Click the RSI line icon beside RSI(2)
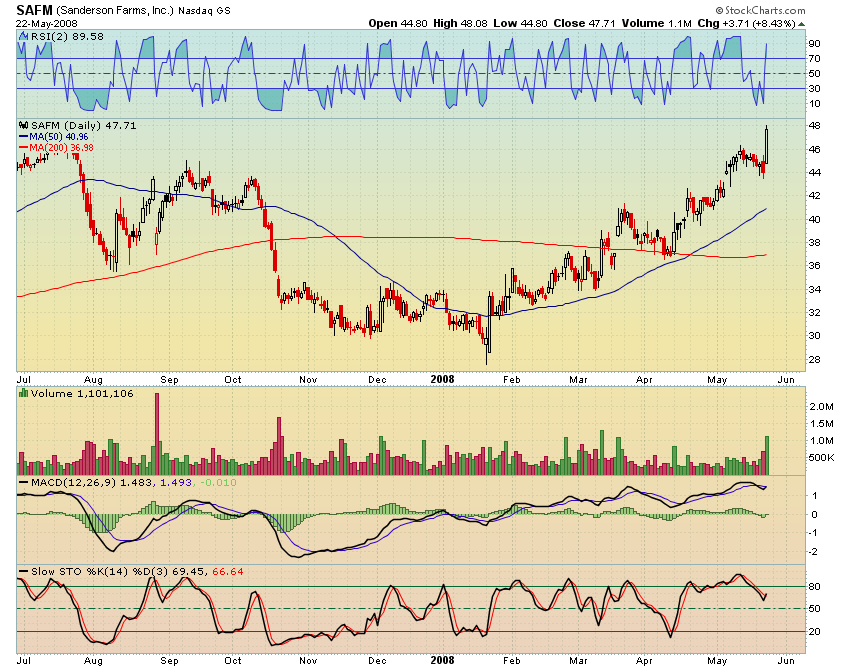Screen dimensions: 850x668 (x=23, y=36)
